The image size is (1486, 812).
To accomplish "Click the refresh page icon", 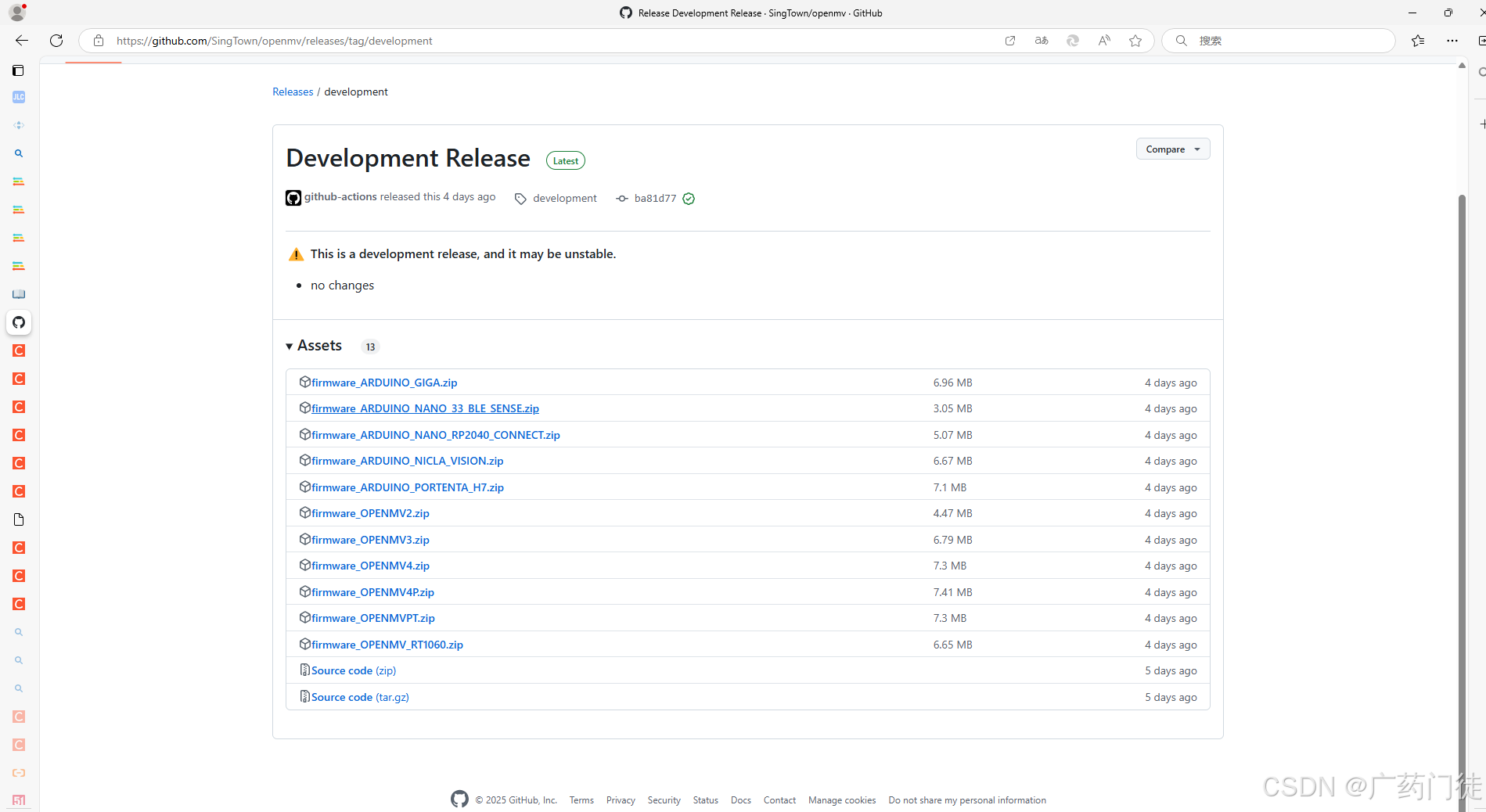I will click(56, 40).
